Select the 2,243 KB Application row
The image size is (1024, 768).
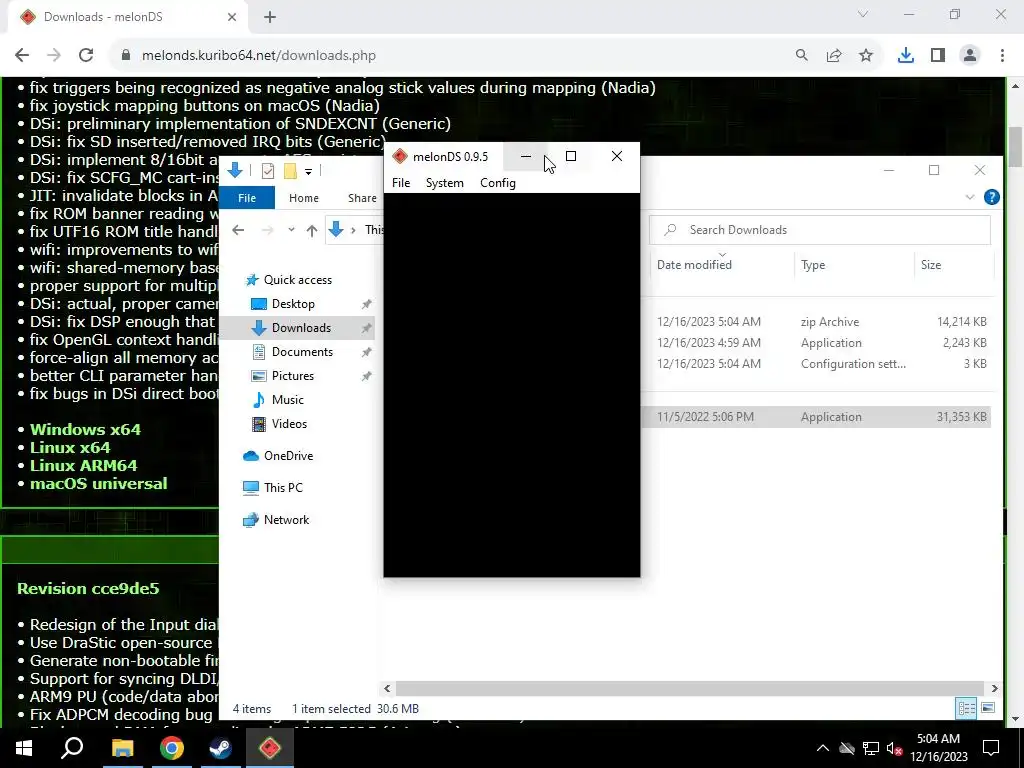click(x=822, y=343)
